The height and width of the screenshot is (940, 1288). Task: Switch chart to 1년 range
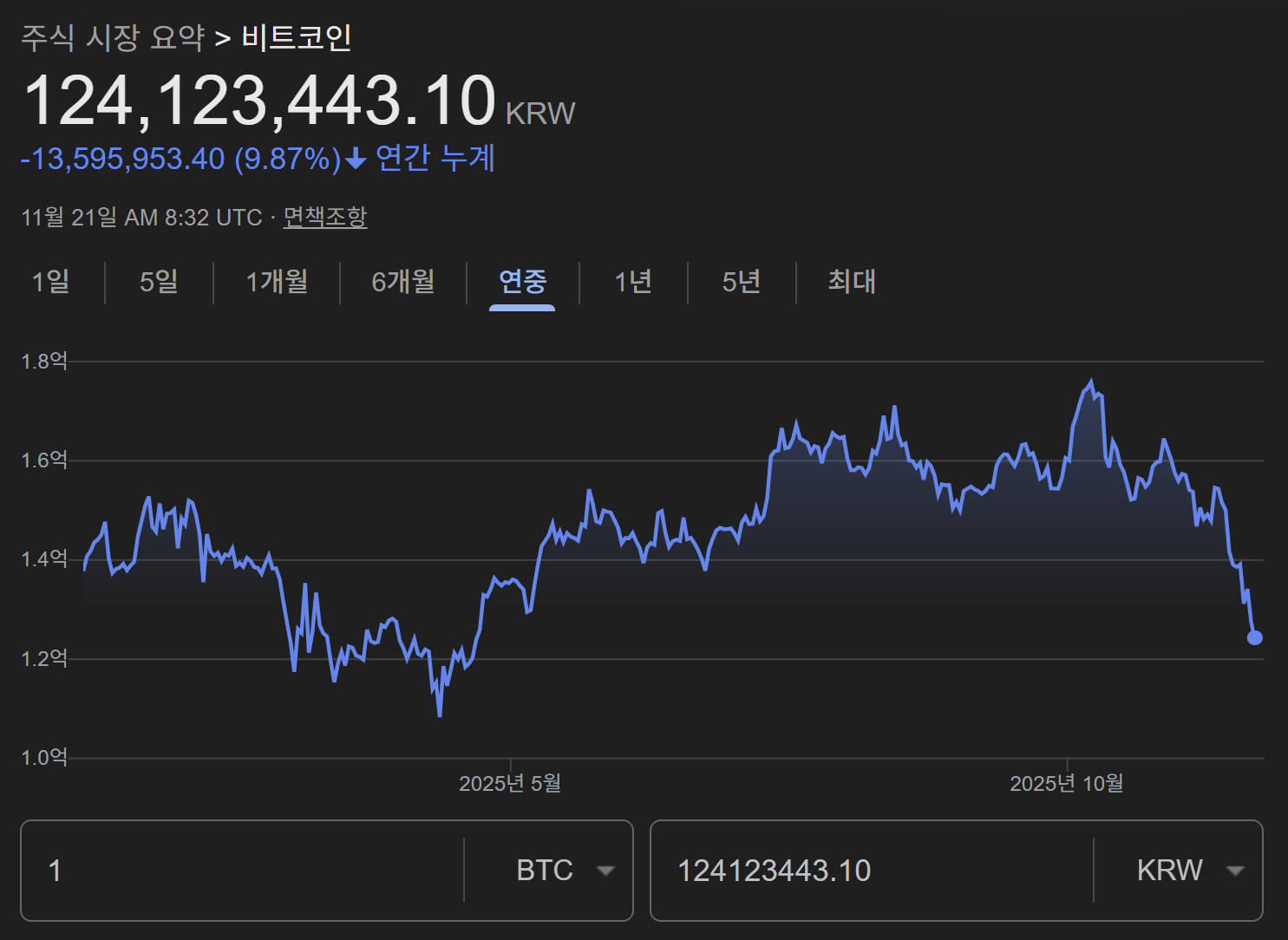[633, 282]
